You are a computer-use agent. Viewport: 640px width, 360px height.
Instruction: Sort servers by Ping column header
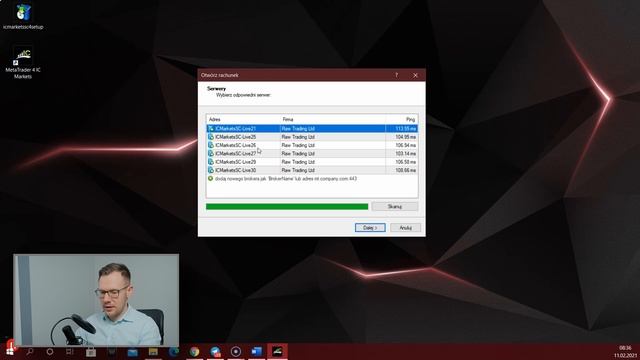tap(402, 119)
